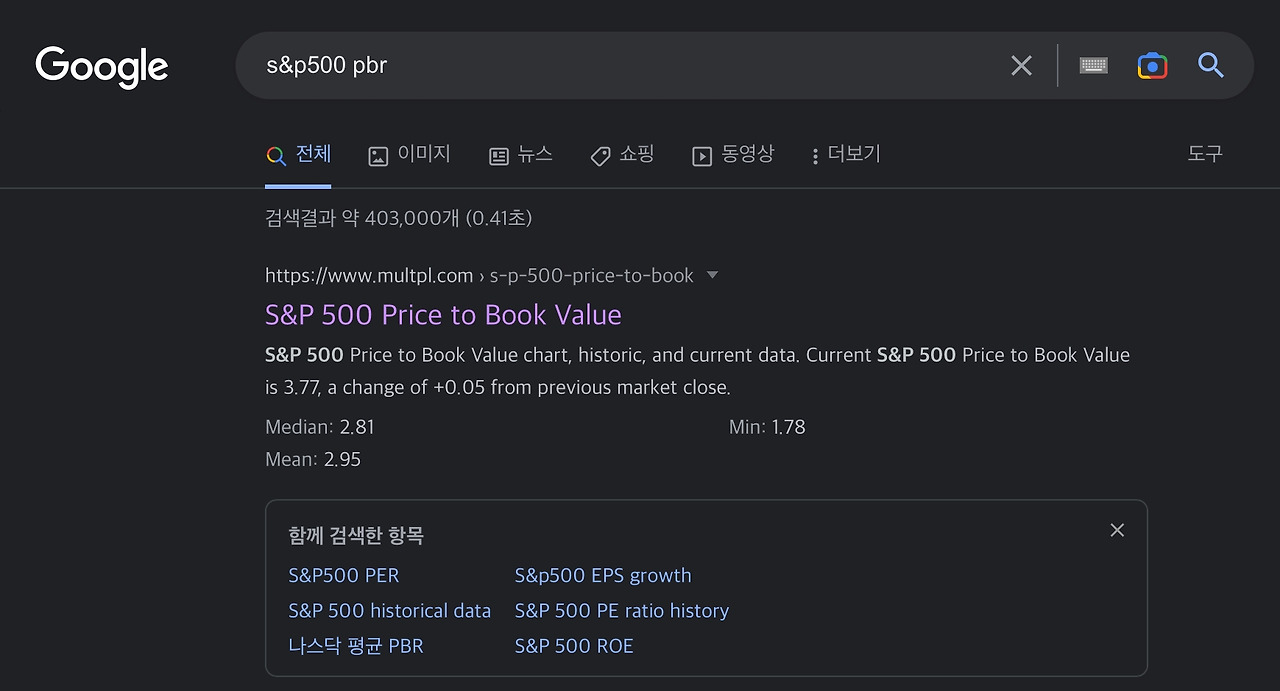Select S&p500 EPS growth suggestion
This screenshot has width=1280, height=691.
602,576
